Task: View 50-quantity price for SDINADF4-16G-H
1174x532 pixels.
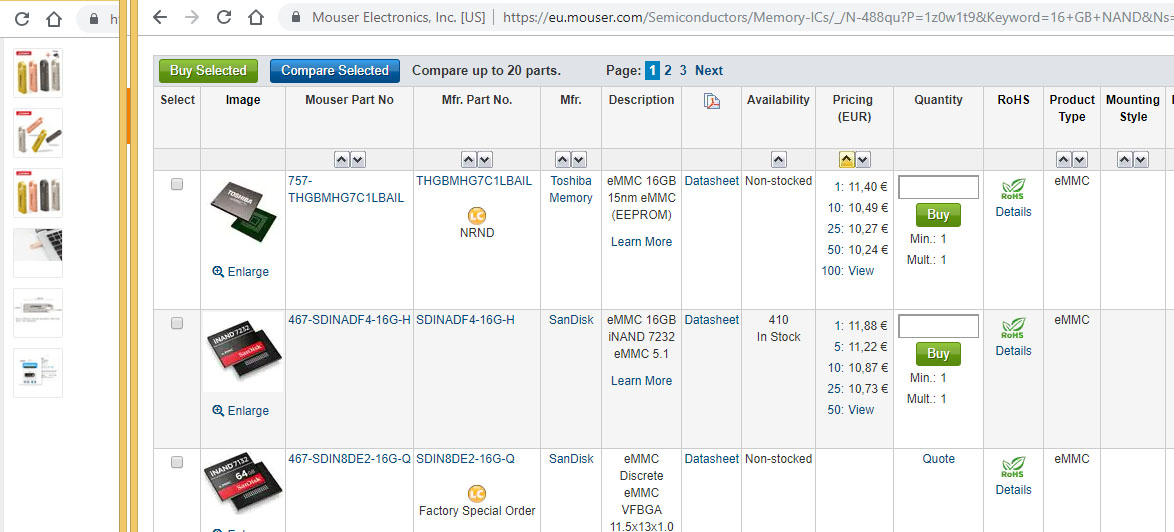Action: click(861, 410)
